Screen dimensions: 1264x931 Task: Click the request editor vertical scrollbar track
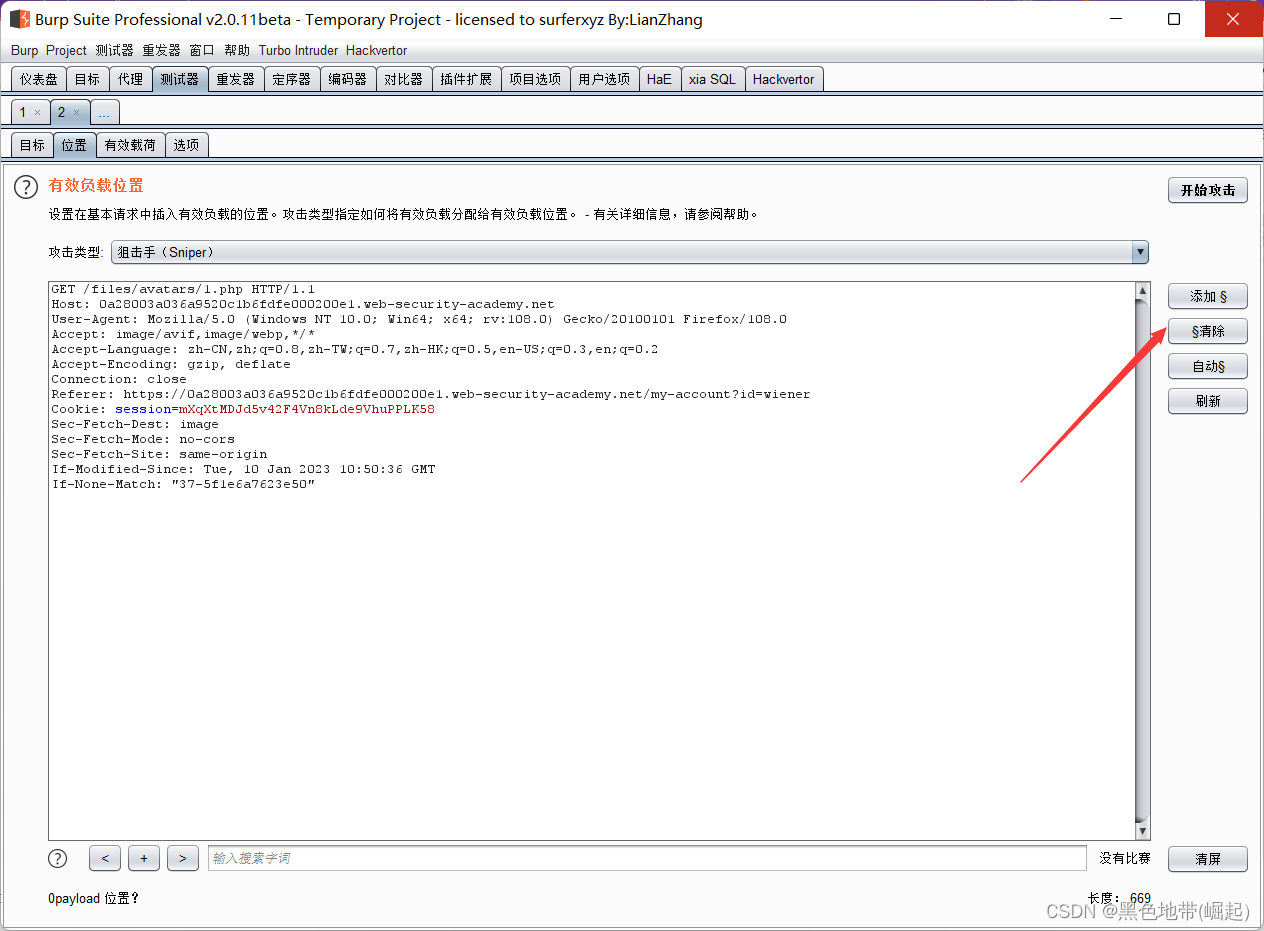point(1143,560)
